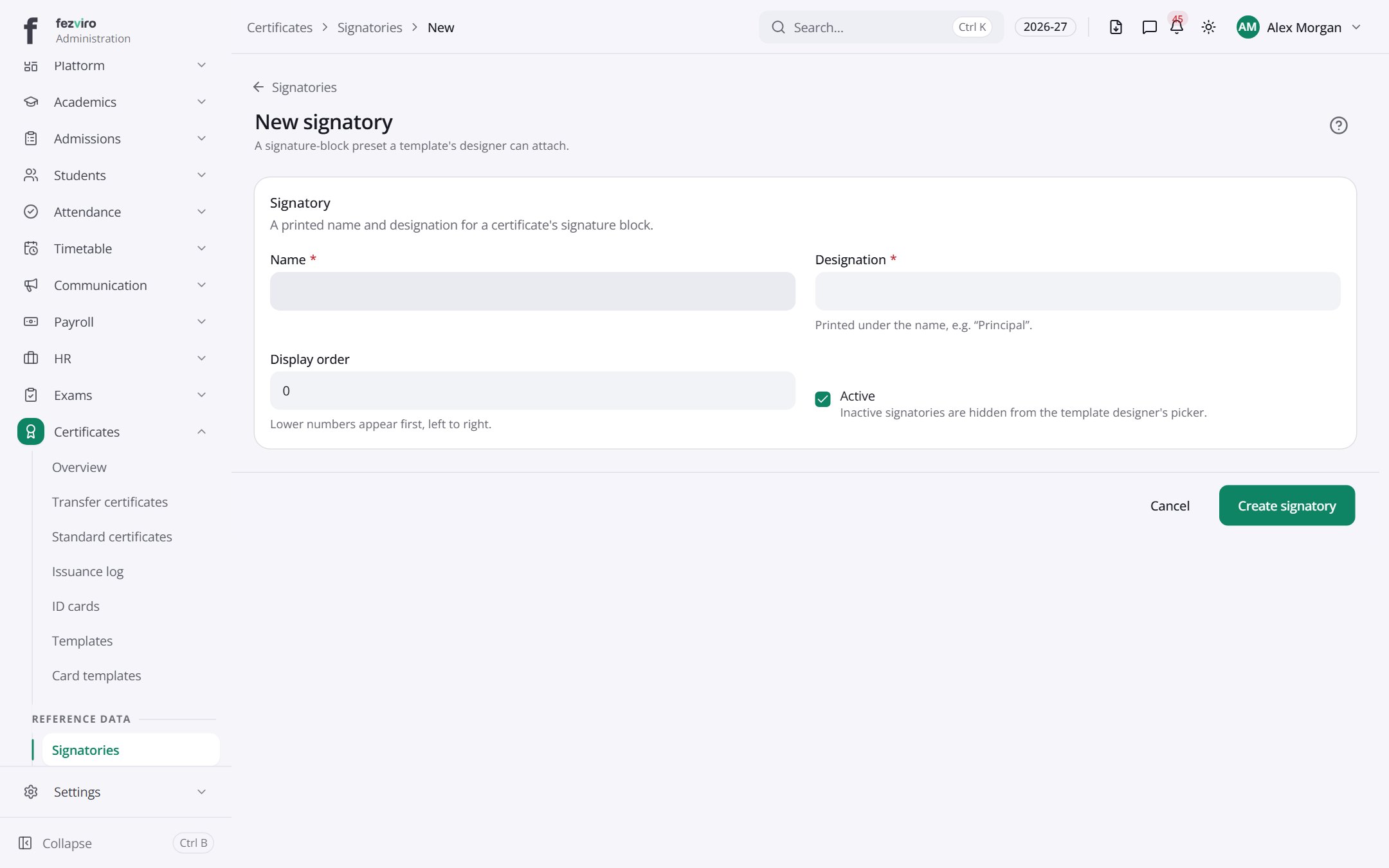The image size is (1389, 868).
Task: Go back via the Signatories arrow link
Action: coord(295,87)
